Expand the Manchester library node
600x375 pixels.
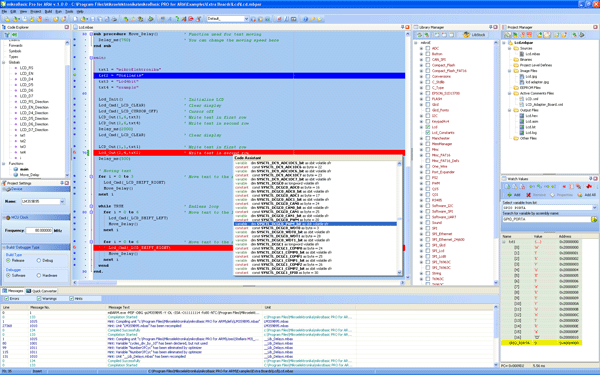click(x=421, y=139)
